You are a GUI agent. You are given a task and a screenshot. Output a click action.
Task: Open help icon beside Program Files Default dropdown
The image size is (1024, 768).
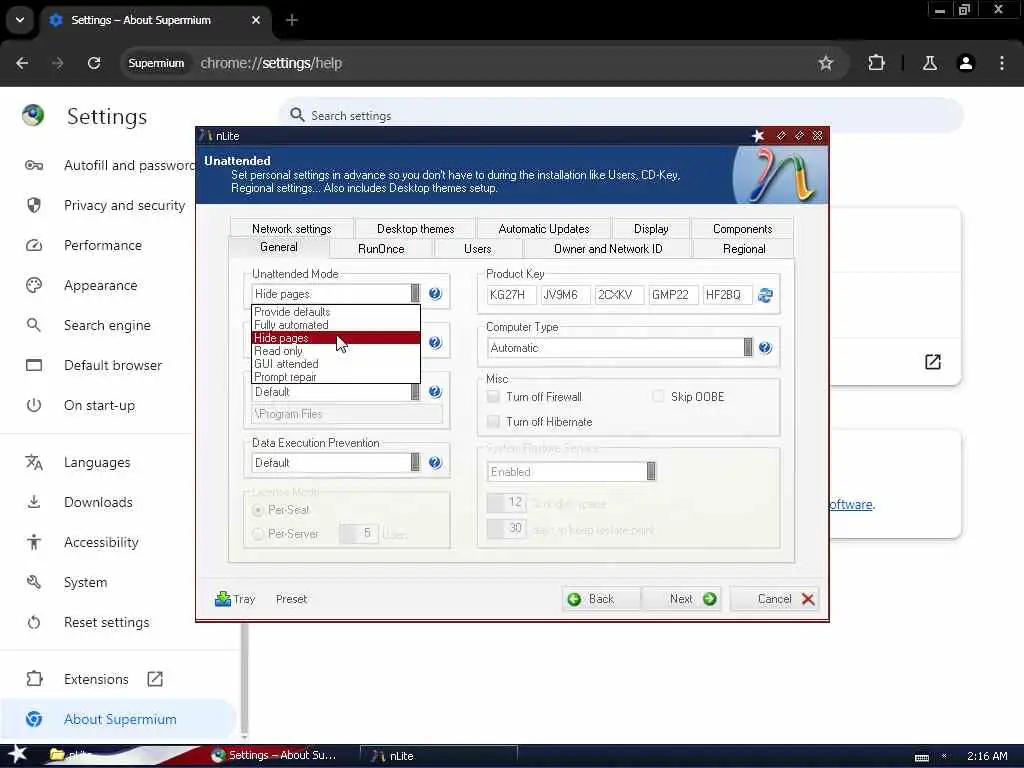(435, 392)
